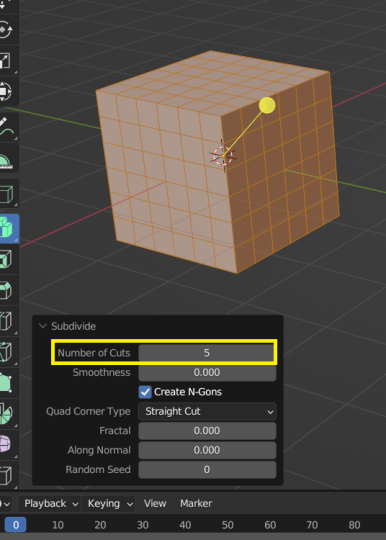Select the Edge Slide tool
386x540 pixels.
6,475
